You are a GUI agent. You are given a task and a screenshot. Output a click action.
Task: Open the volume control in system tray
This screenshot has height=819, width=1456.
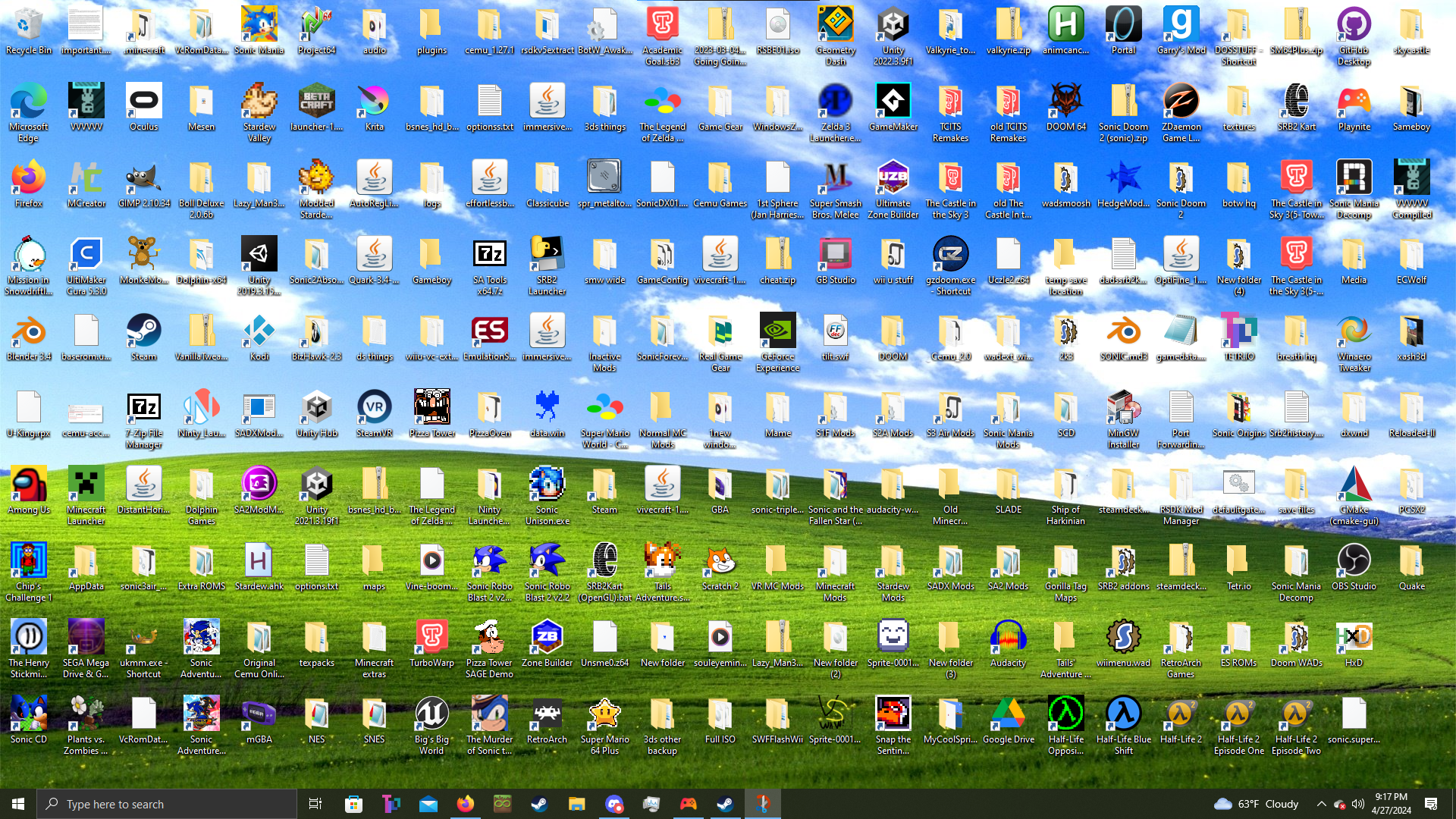(x=1358, y=804)
